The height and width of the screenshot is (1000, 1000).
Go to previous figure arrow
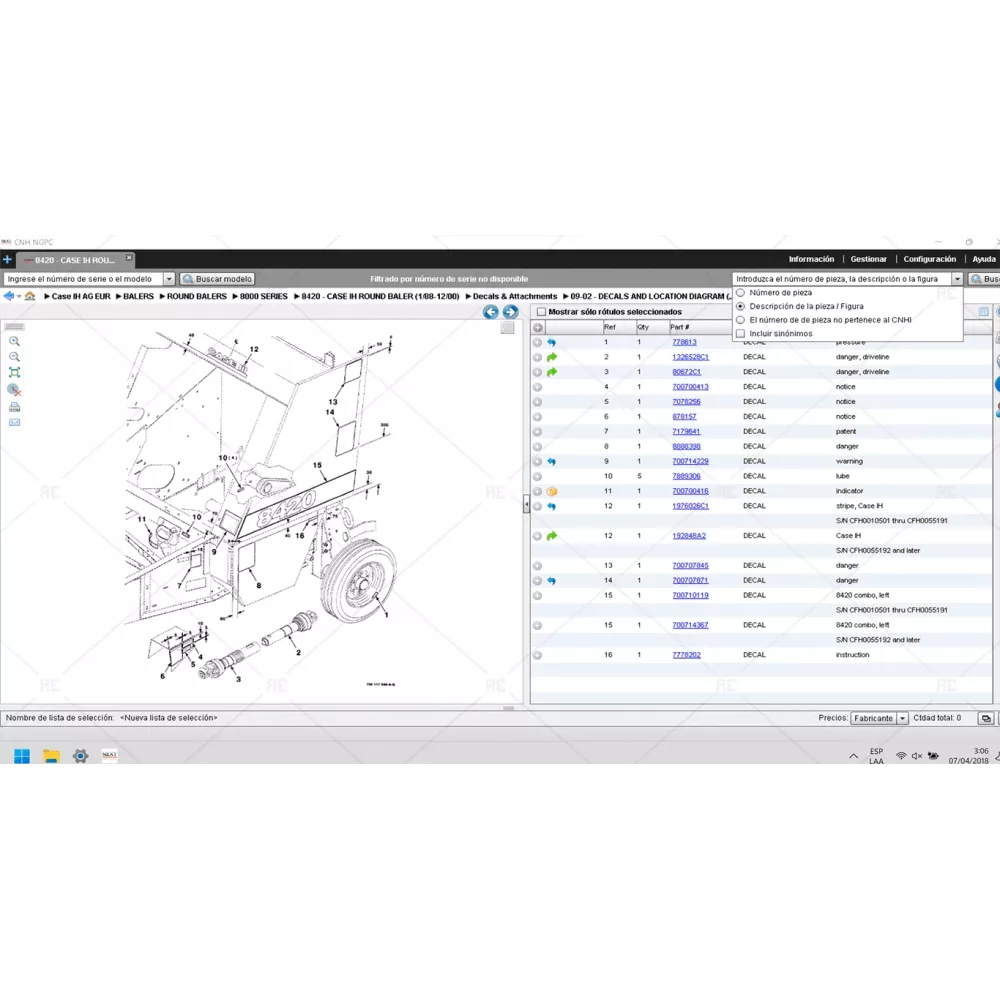(491, 312)
